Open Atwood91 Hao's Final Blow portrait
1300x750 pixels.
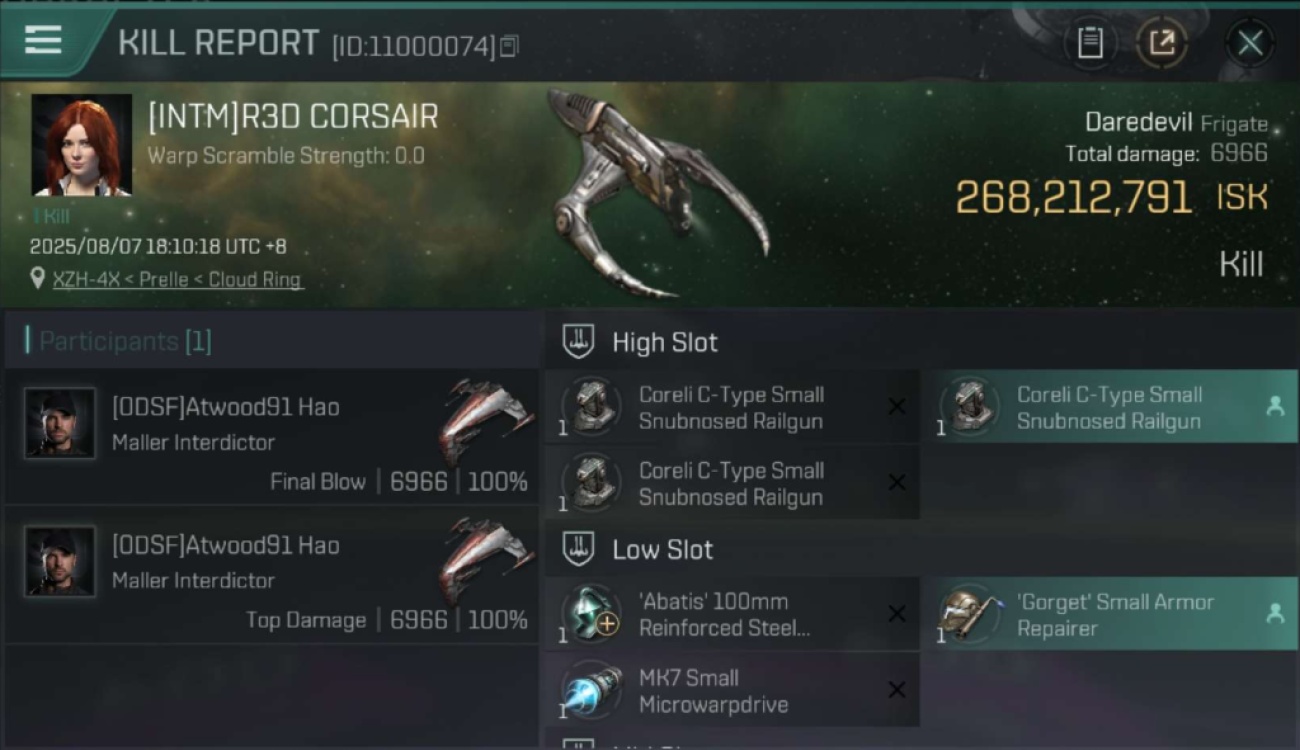point(60,423)
